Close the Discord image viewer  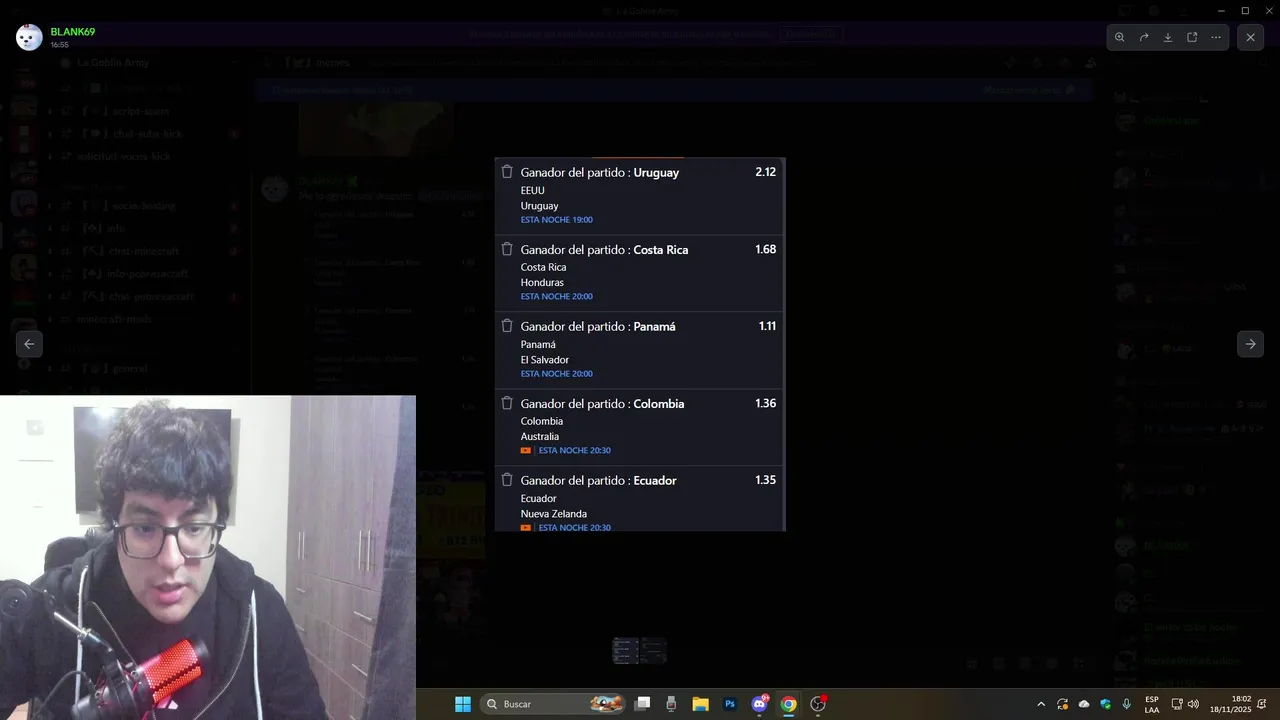click(1250, 37)
